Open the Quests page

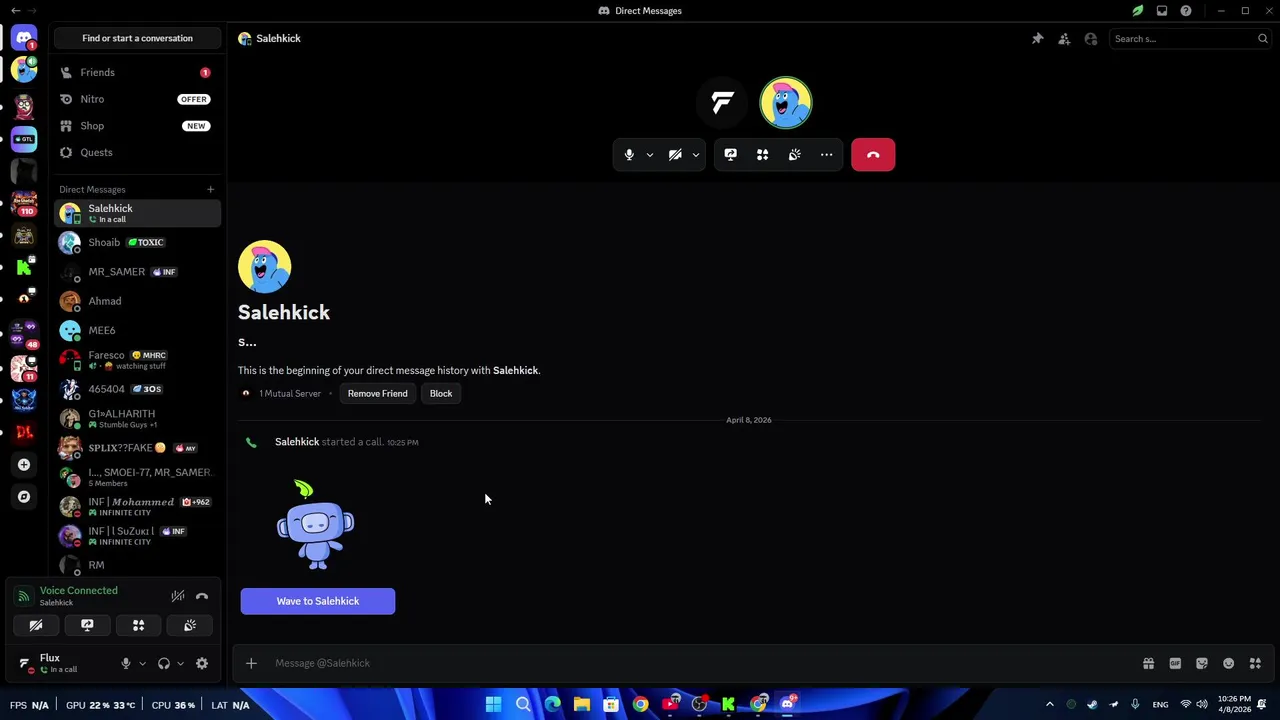click(138, 152)
